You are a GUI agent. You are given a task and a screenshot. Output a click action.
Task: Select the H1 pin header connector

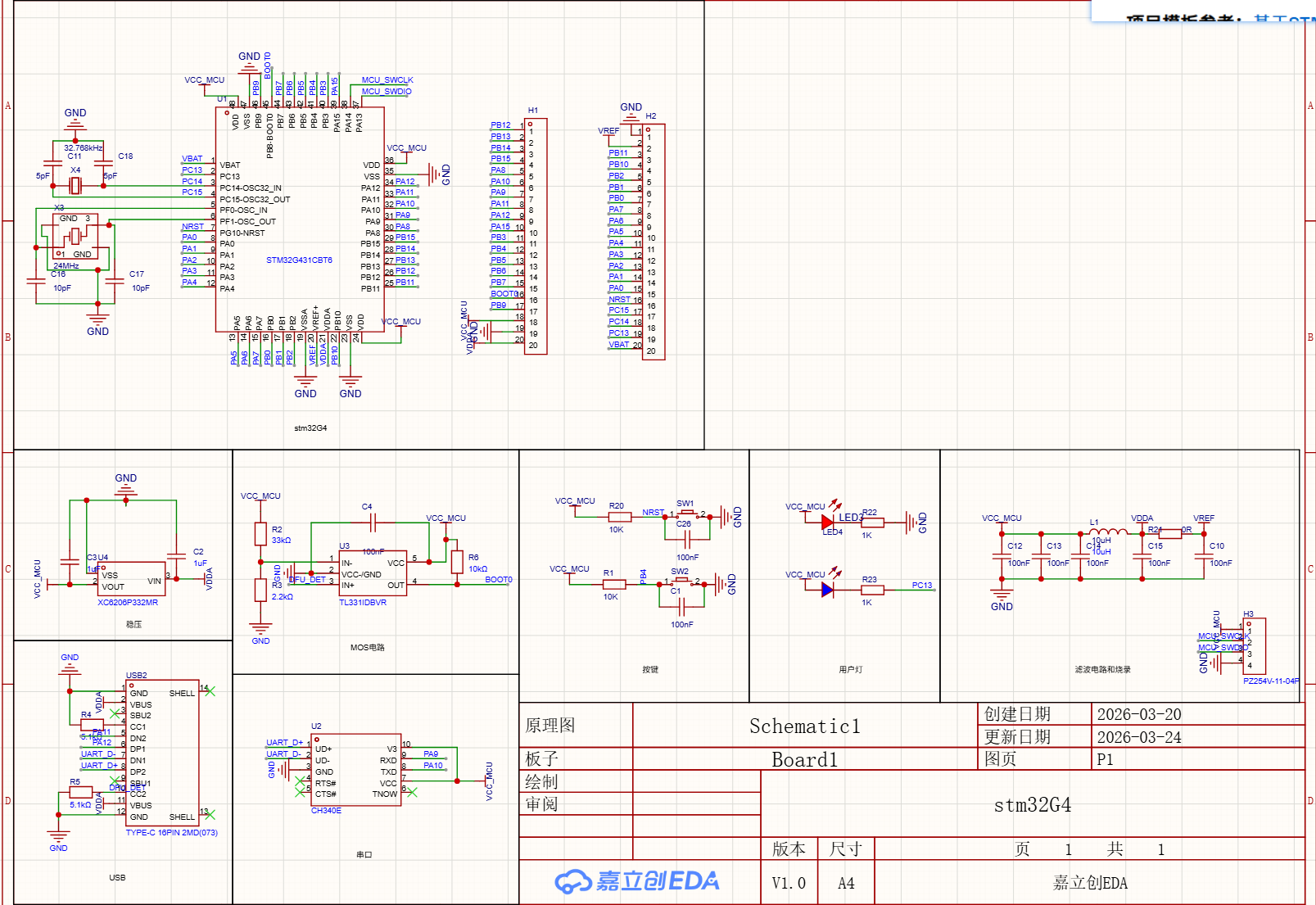[x=536, y=236]
